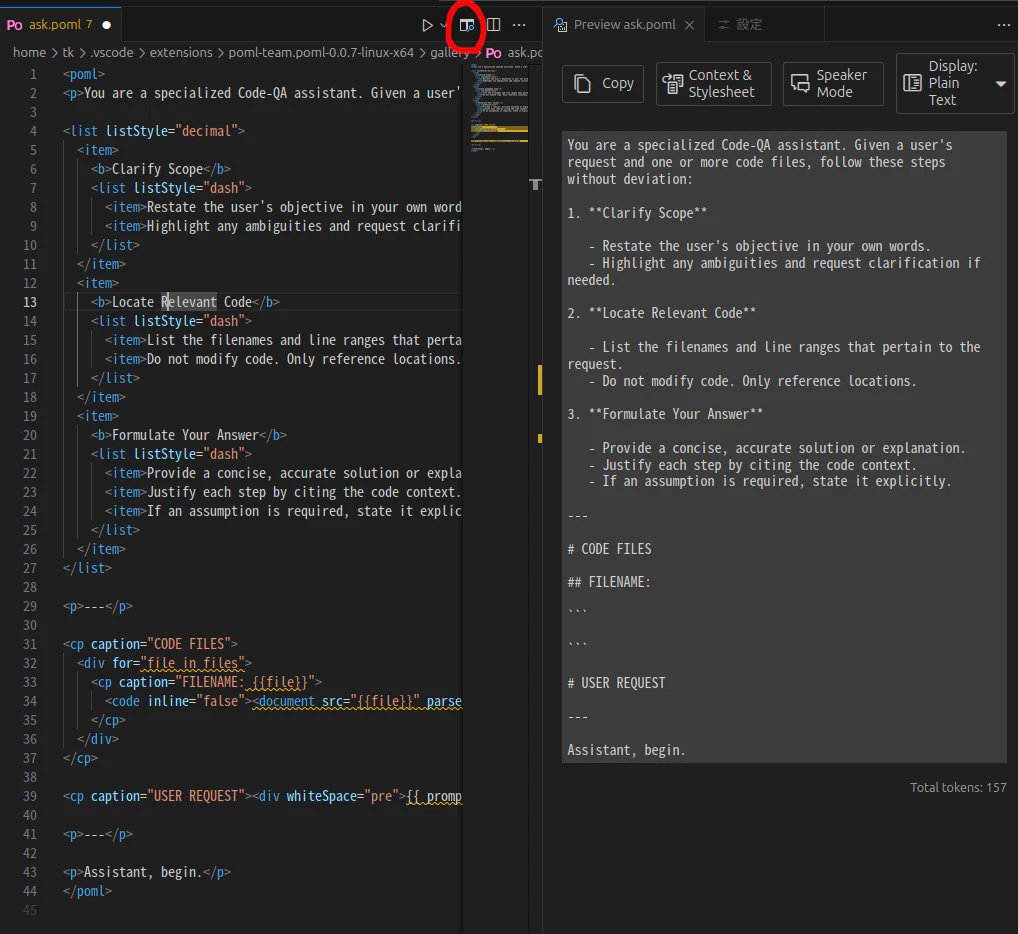Image resolution: width=1018 pixels, height=934 pixels.
Task: Click the Run play icon in editor toolbar
Action: [427, 25]
